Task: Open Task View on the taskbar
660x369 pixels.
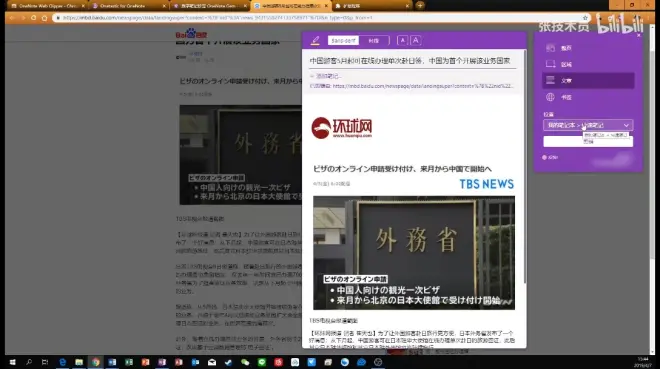Action: pos(45,362)
